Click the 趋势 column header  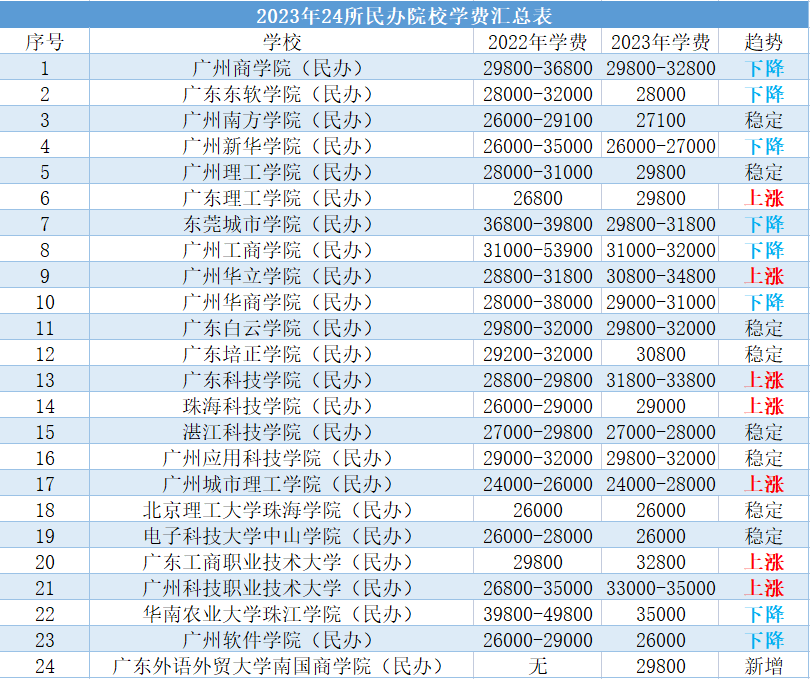pyautogui.click(x=764, y=42)
